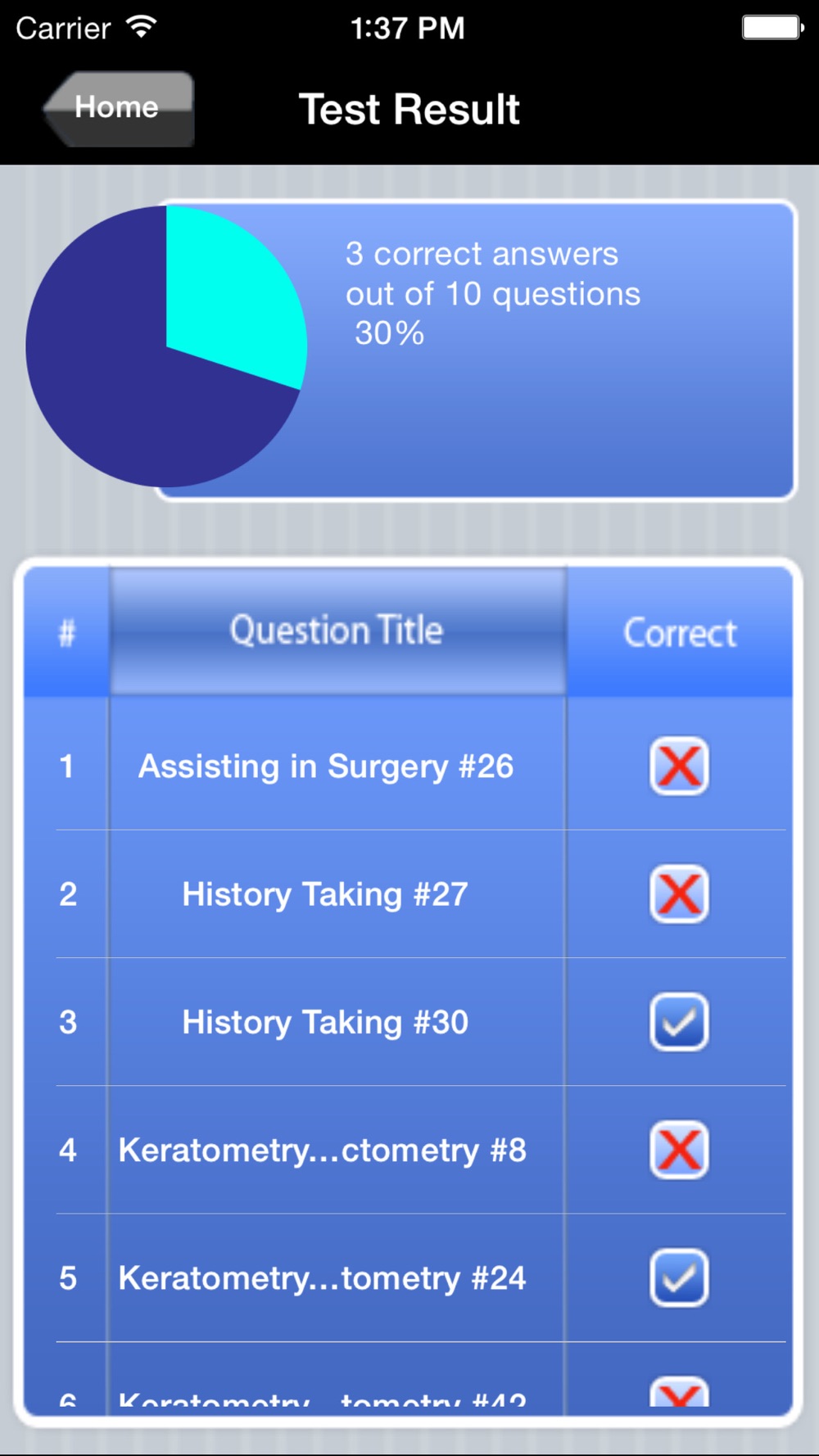This screenshot has width=819, height=1456.
Task: Open the History Taking #27 question
Action: tap(325, 894)
